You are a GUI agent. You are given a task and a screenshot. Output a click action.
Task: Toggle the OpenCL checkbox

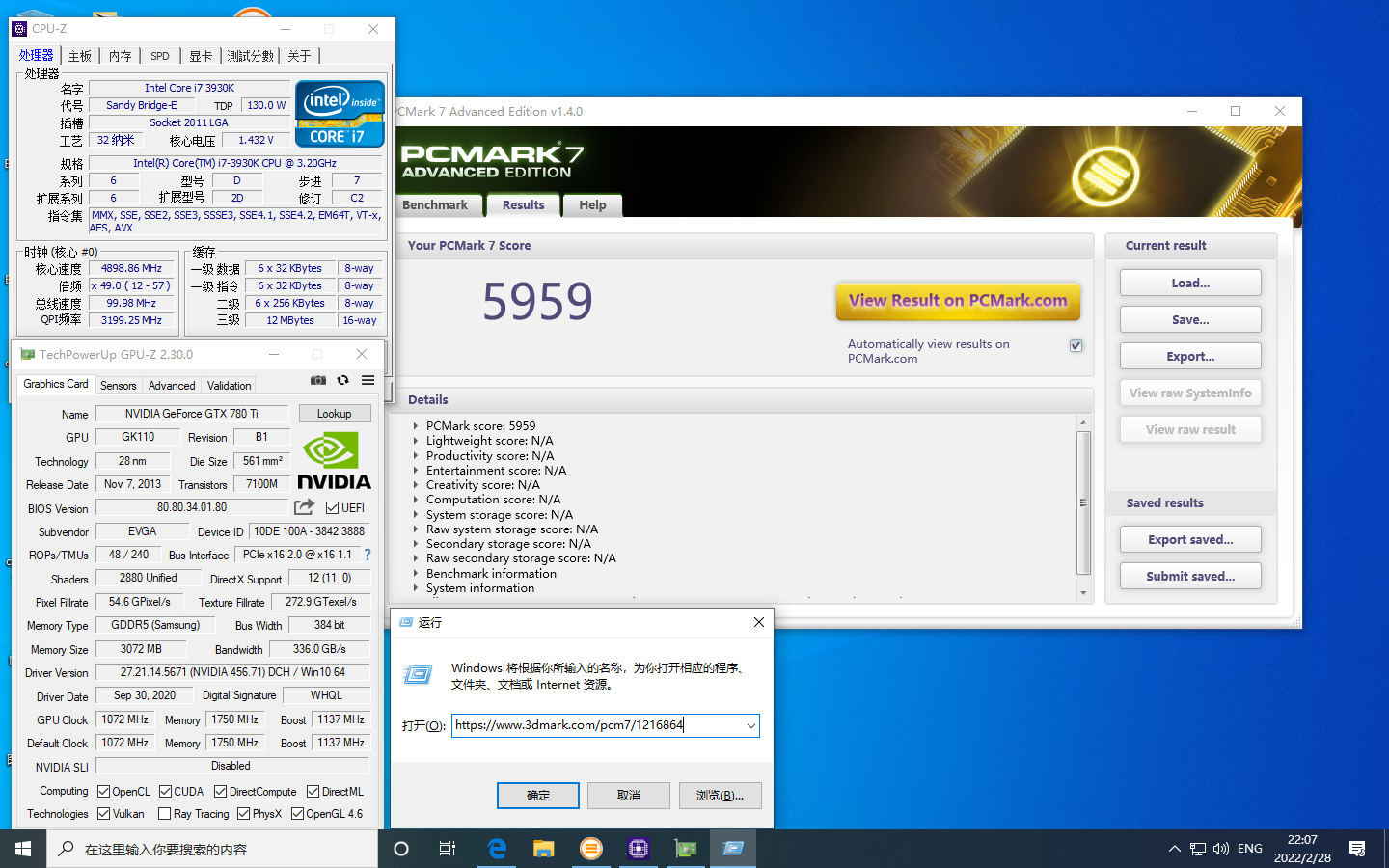pyautogui.click(x=103, y=792)
